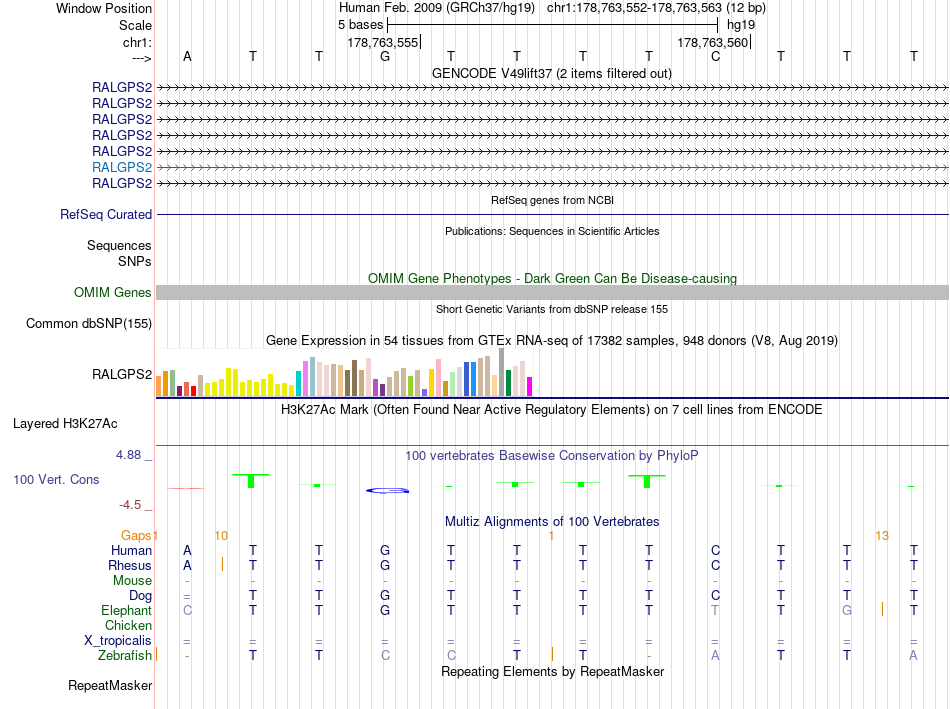Select the X_tropicalis alignment row label

click(118, 641)
